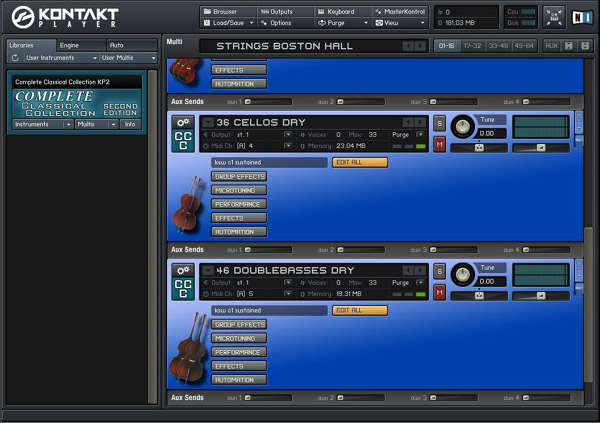Screen dimensions: 600x423
Task: Open the 36 Cellos Dry instrument options gear
Action: pos(183,122)
